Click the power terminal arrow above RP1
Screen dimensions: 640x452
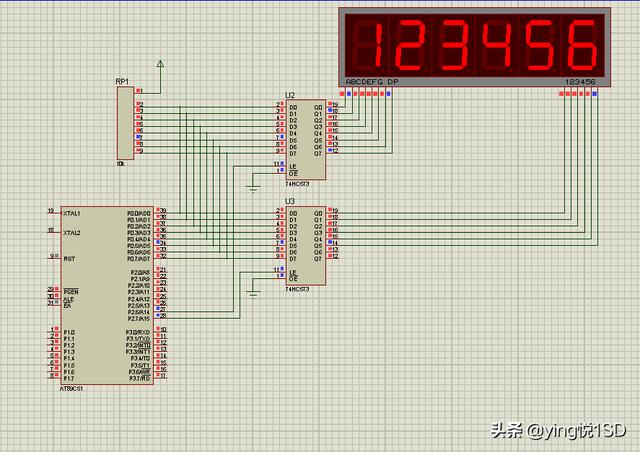[160, 64]
